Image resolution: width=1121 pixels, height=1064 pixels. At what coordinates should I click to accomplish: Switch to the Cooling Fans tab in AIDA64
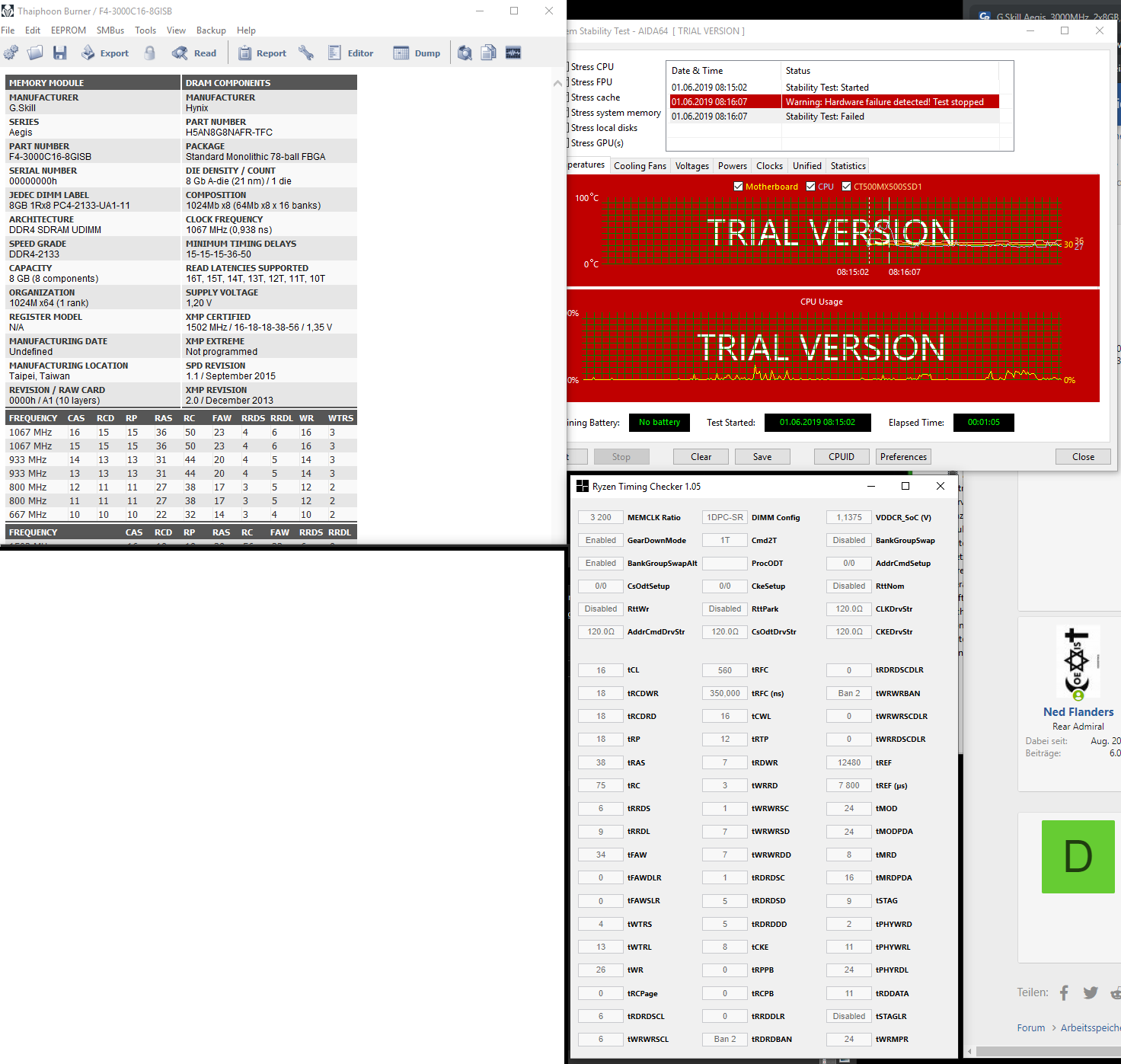tap(640, 166)
